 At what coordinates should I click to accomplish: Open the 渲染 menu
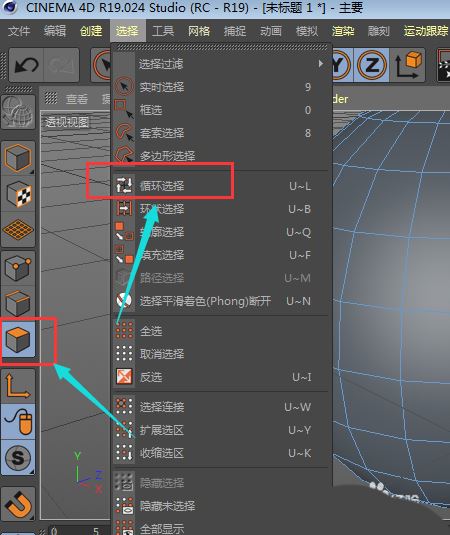[343, 31]
